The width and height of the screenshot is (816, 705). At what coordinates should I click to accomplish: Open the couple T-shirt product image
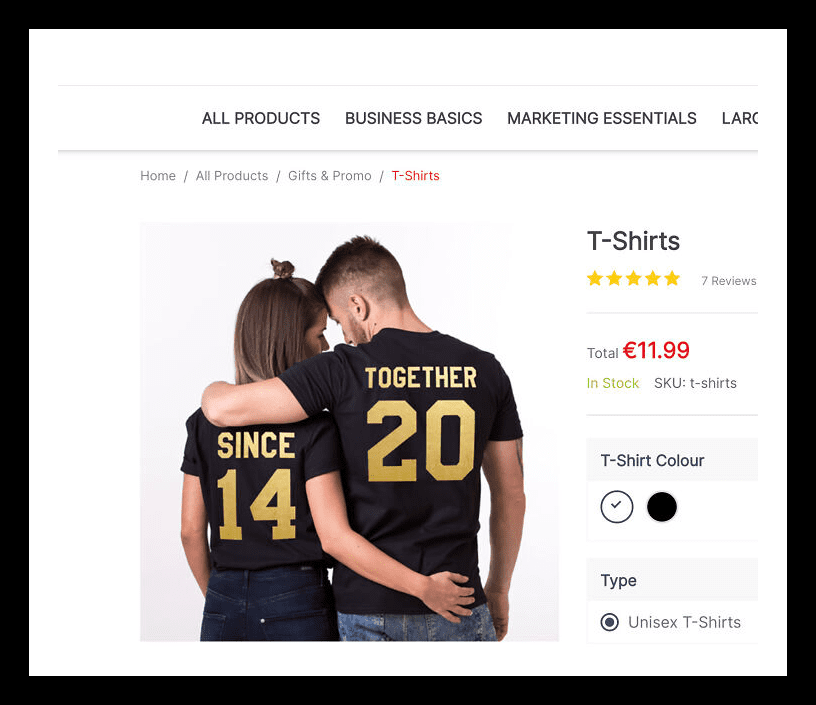[349, 432]
